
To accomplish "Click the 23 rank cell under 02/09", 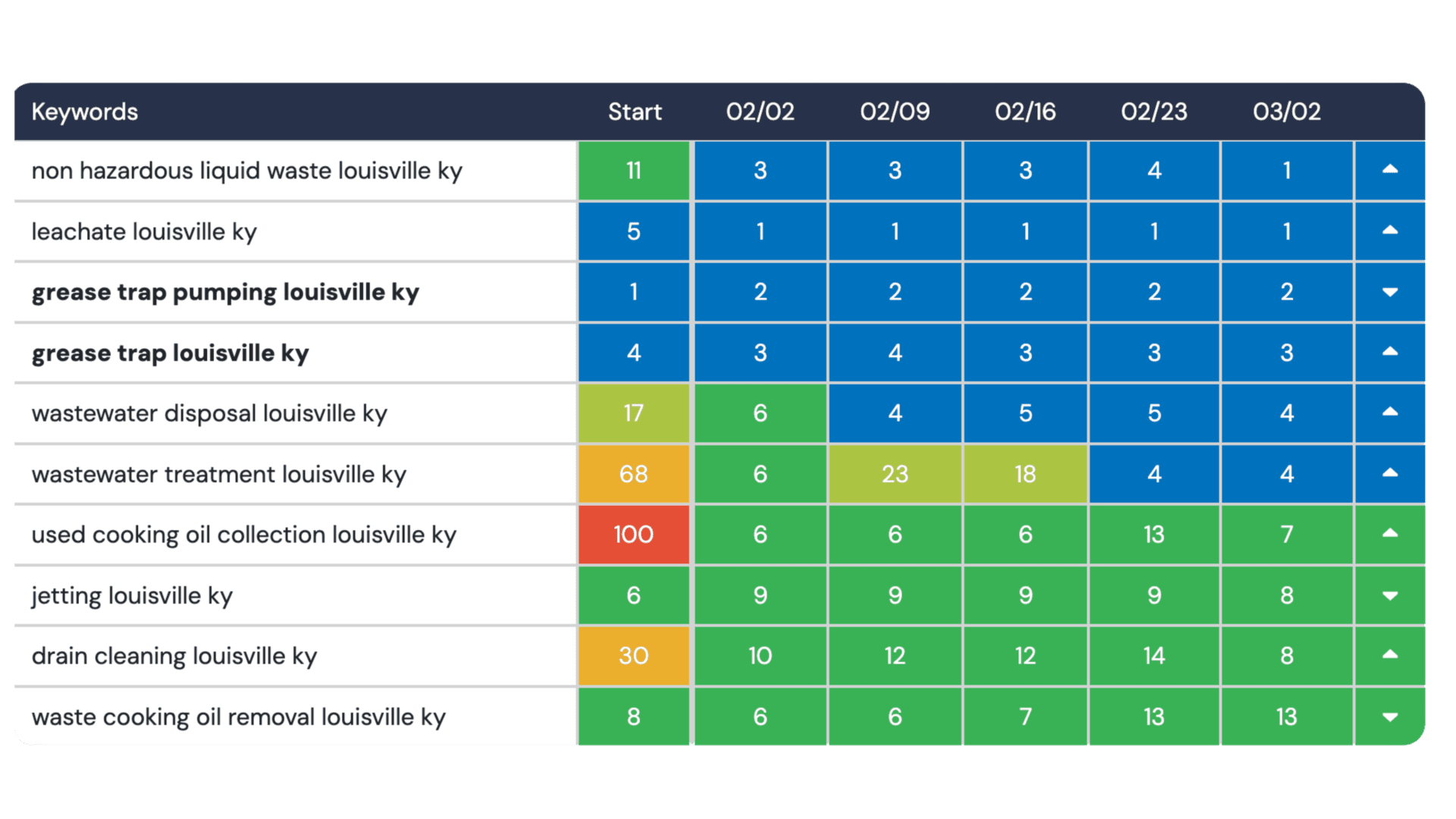I will [895, 474].
